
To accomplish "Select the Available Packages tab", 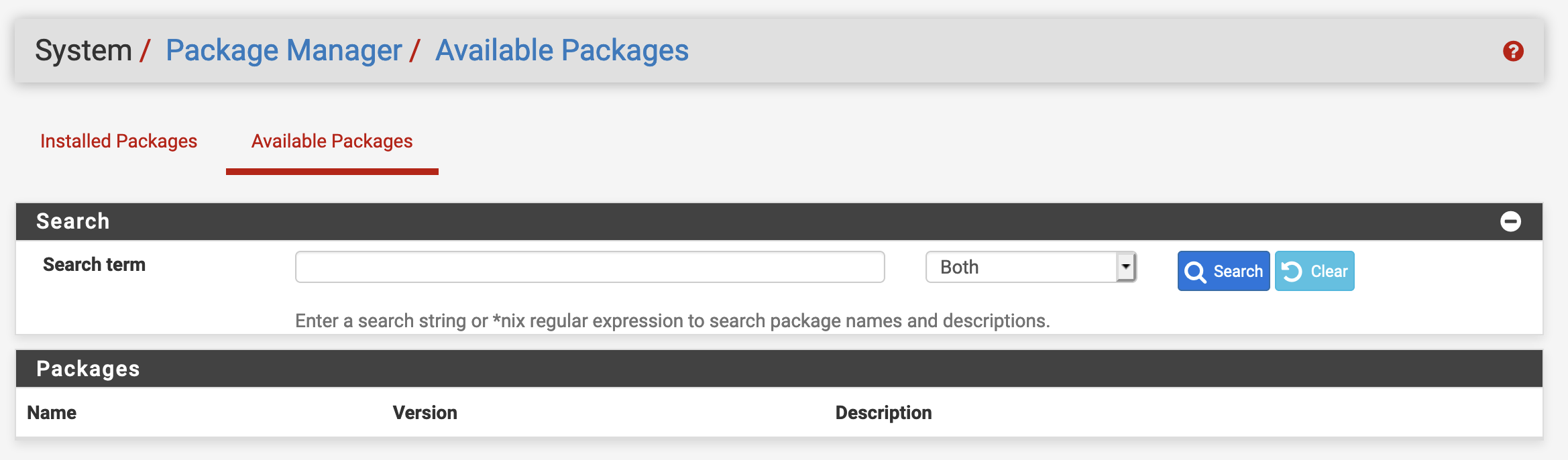I will 332,141.
